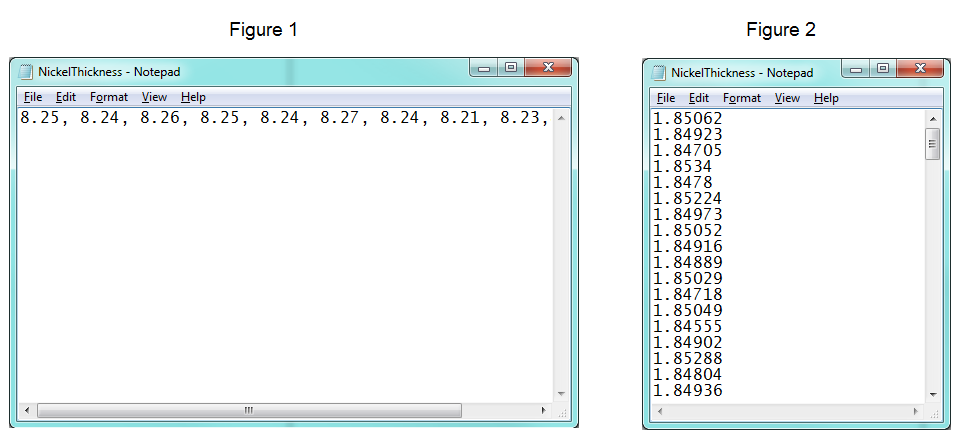Image resolution: width=965 pixels, height=443 pixels.
Task: Click Figure 1 window title NickelThickness - Notepad
Action: pos(109,72)
